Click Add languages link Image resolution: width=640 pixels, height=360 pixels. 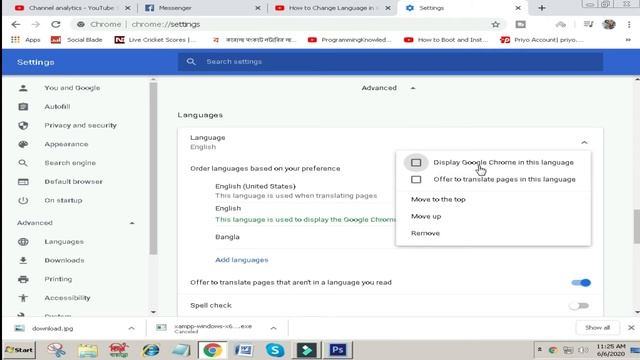242,260
